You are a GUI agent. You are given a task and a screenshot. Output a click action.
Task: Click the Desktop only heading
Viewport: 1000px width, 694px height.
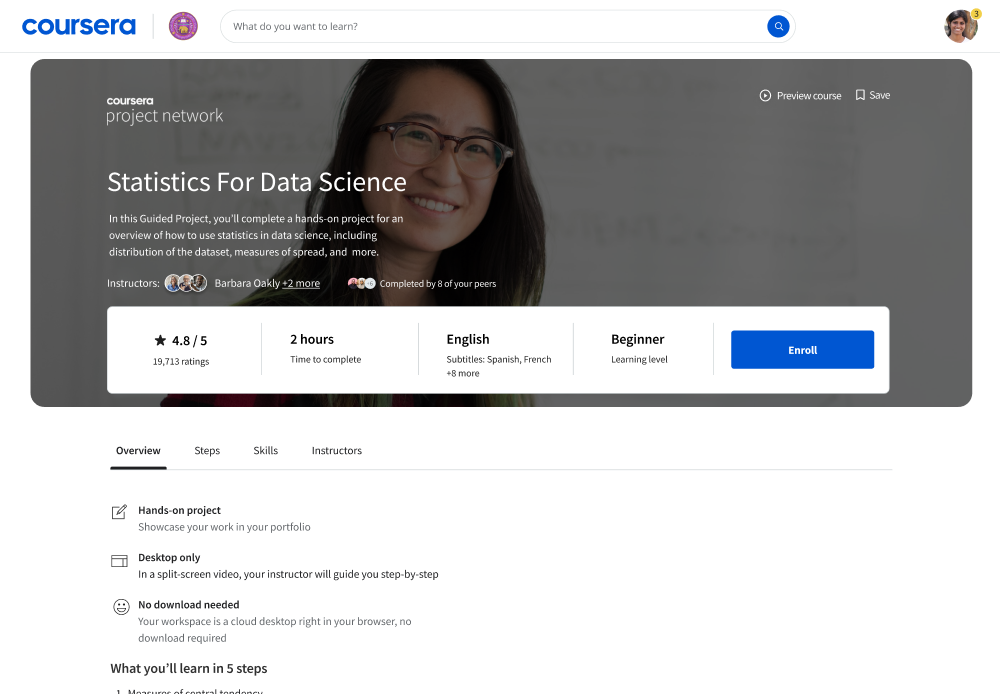click(x=169, y=557)
